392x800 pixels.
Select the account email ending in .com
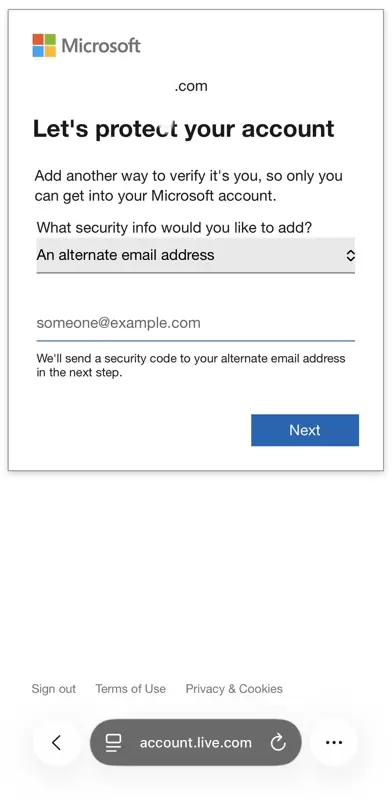(191, 86)
